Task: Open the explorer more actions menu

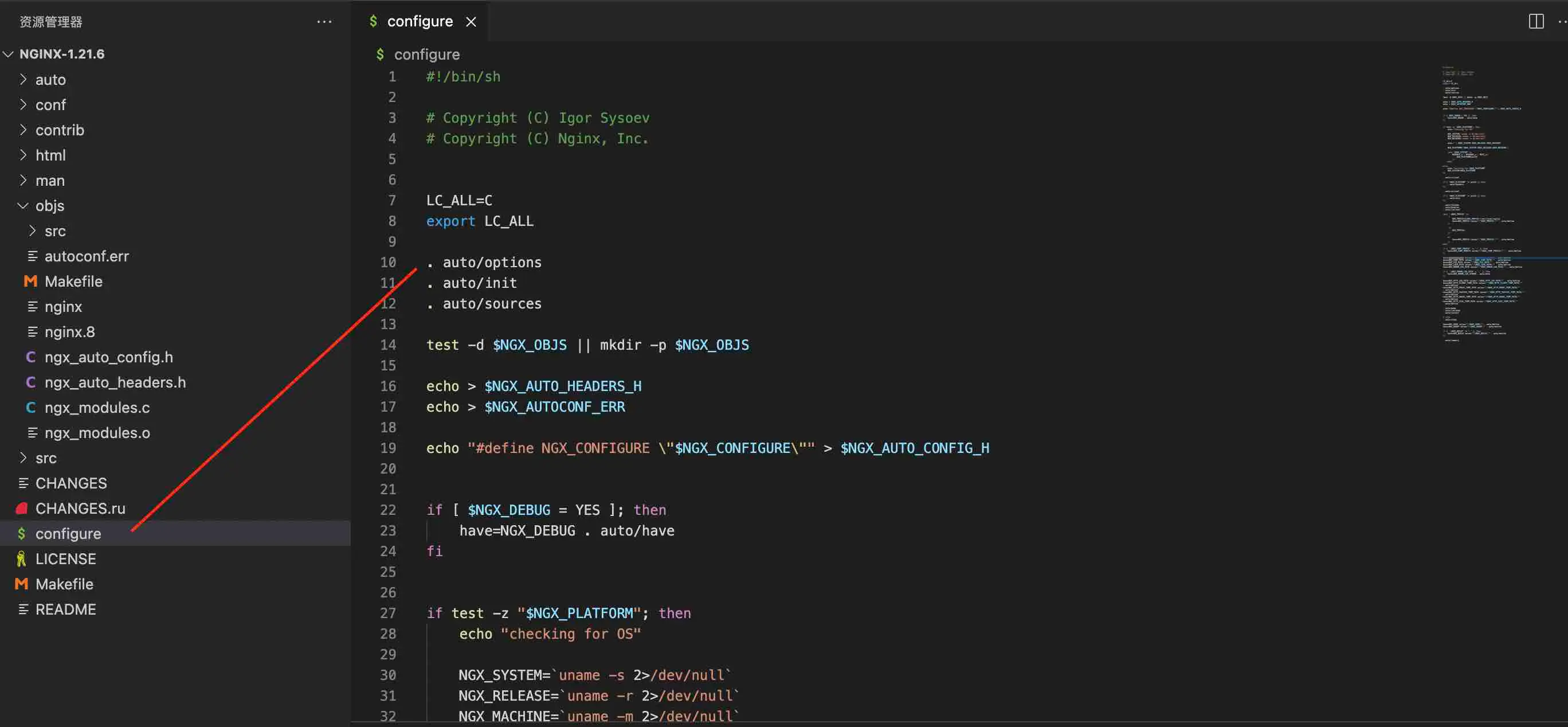Action: pos(324,21)
